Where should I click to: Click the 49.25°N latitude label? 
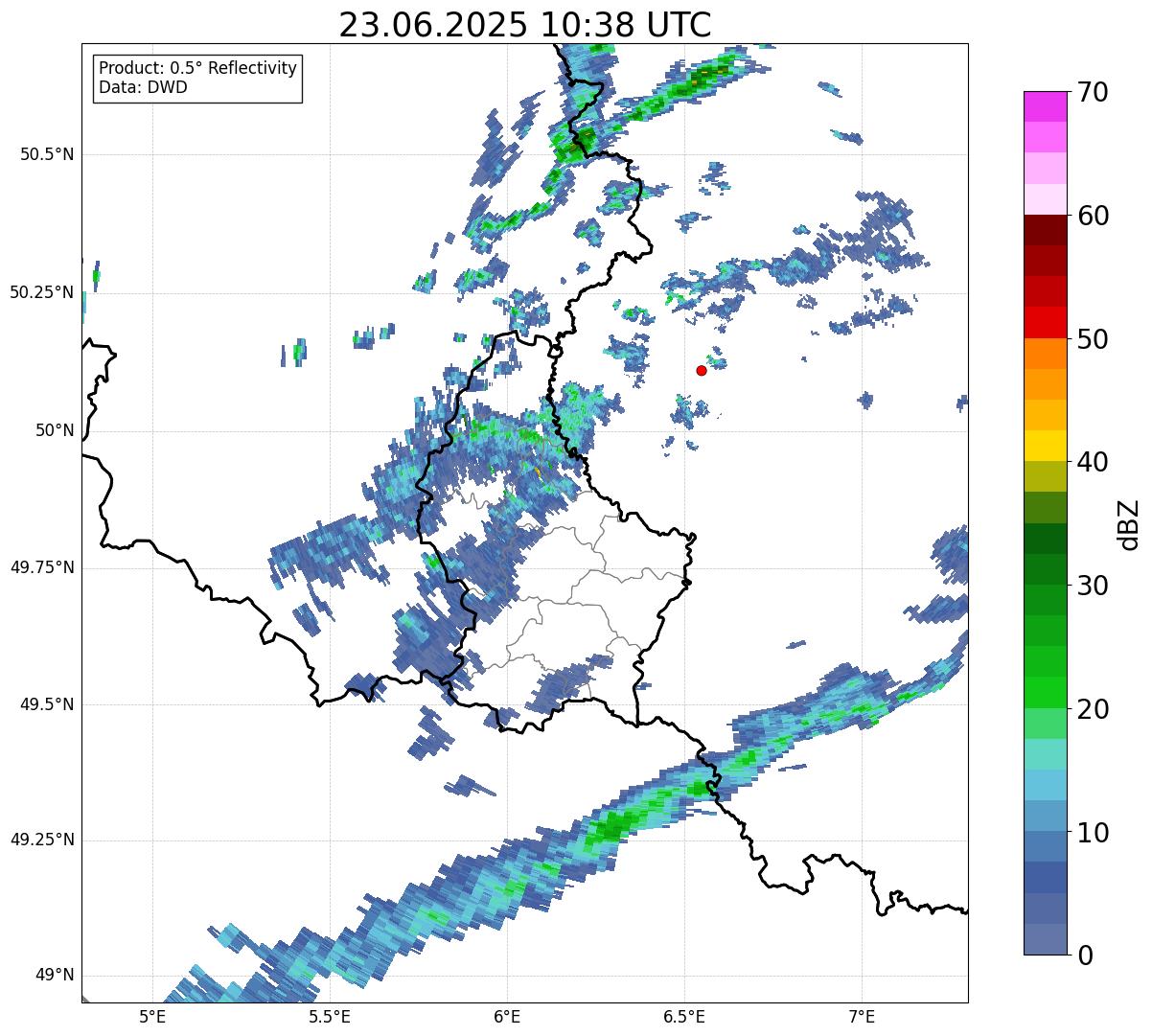click(x=42, y=840)
